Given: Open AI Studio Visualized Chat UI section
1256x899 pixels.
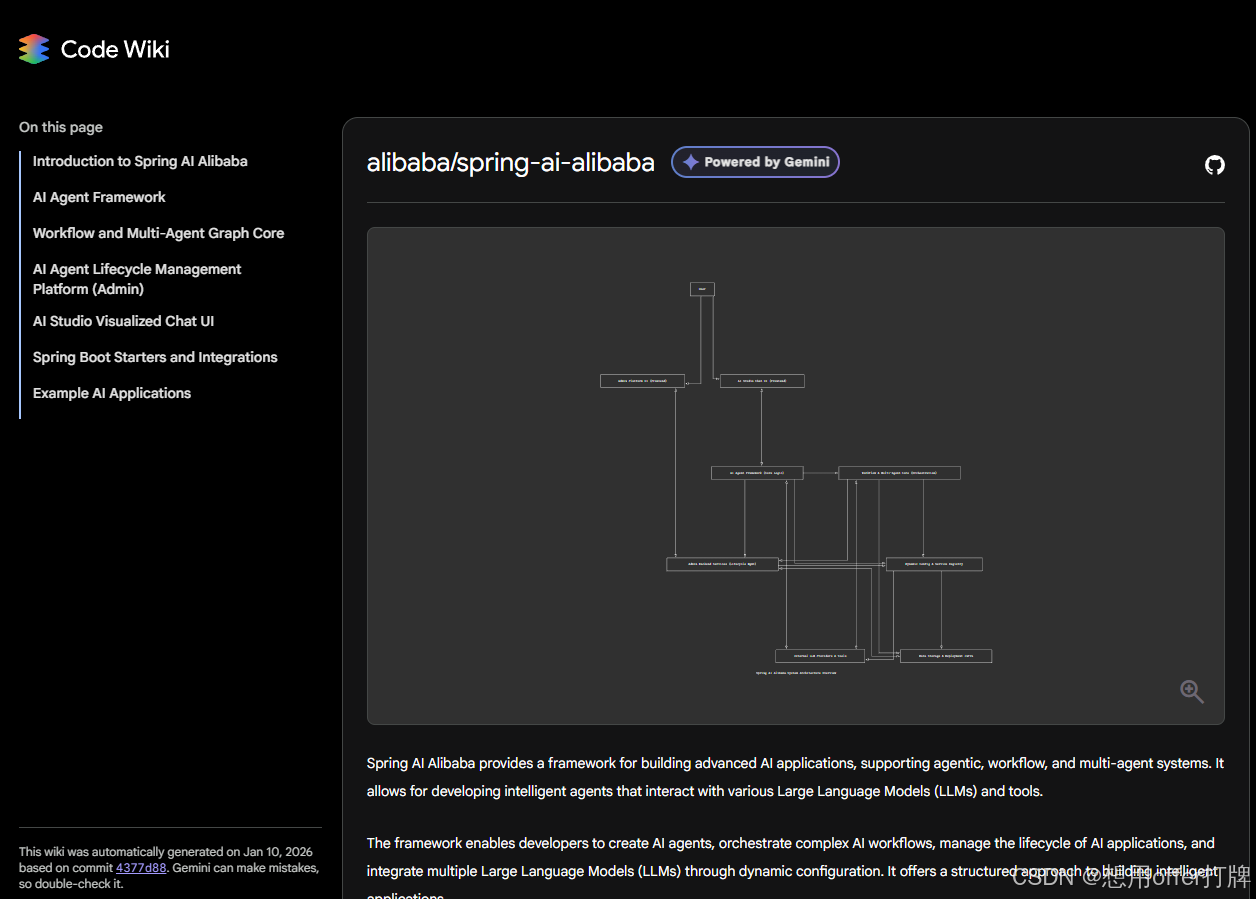Looking at the screenshot, I should [x=123, y=321].
